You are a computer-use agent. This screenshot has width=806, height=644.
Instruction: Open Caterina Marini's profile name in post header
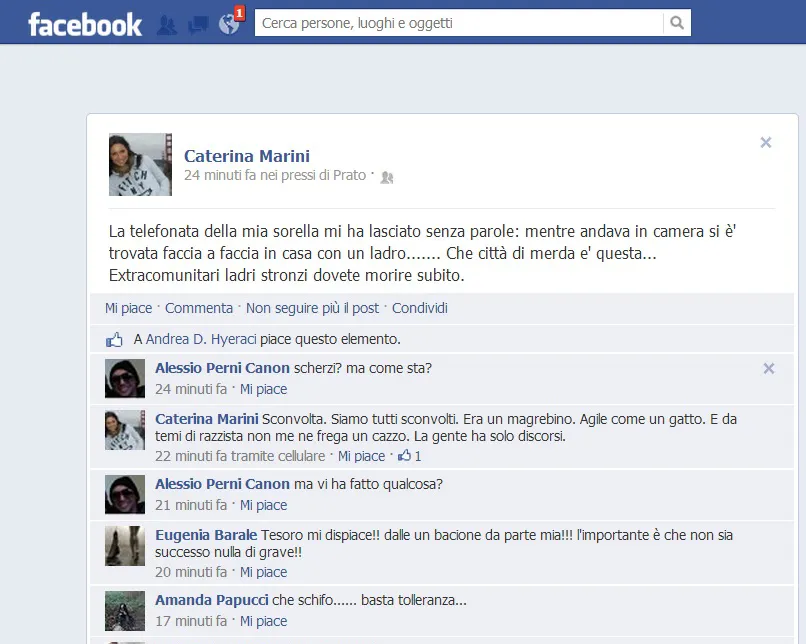click(x=247, y=156)
